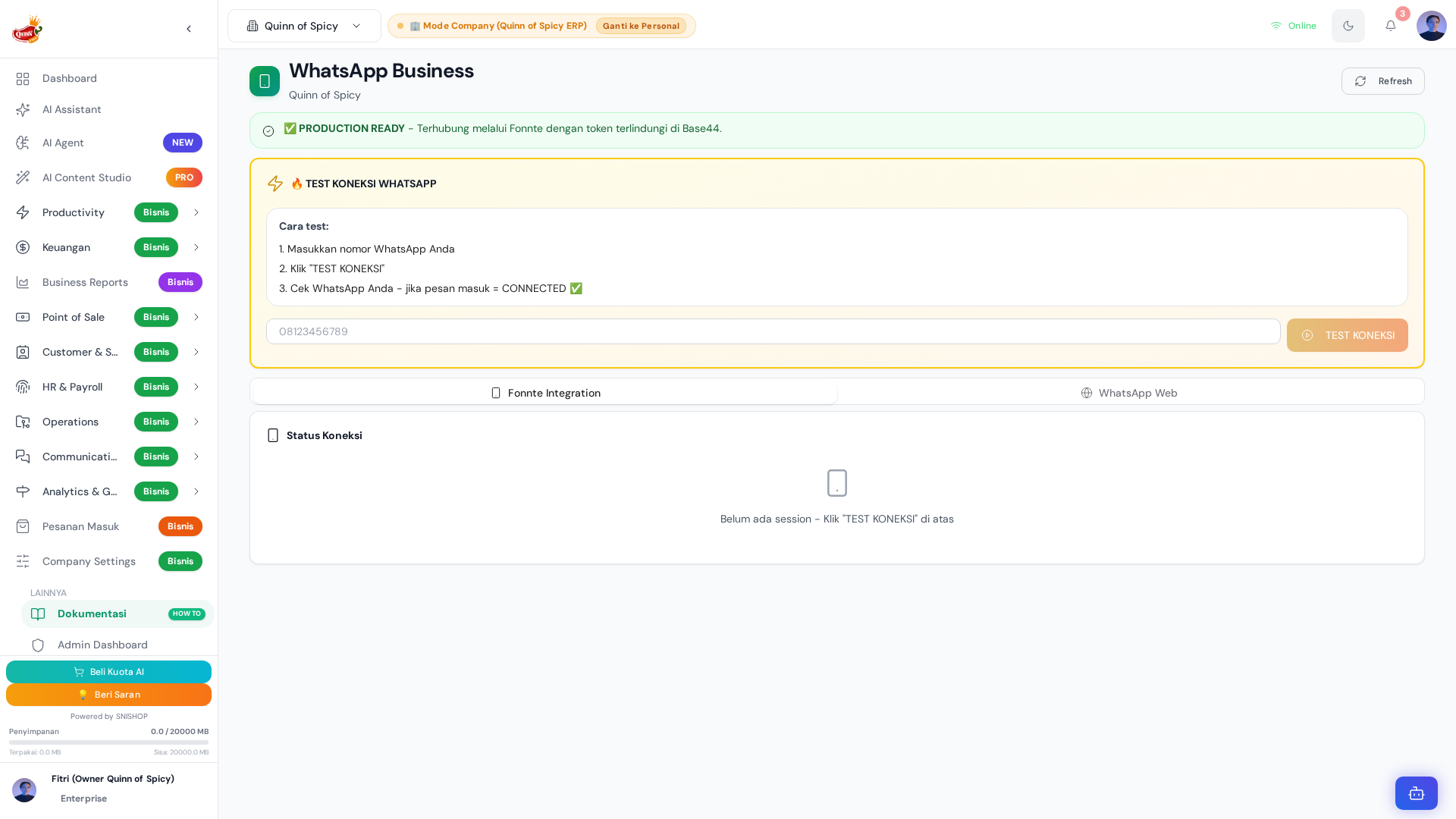
Task: Click Fitri's avatar in sidebar footer
Action: click(24, 789)
